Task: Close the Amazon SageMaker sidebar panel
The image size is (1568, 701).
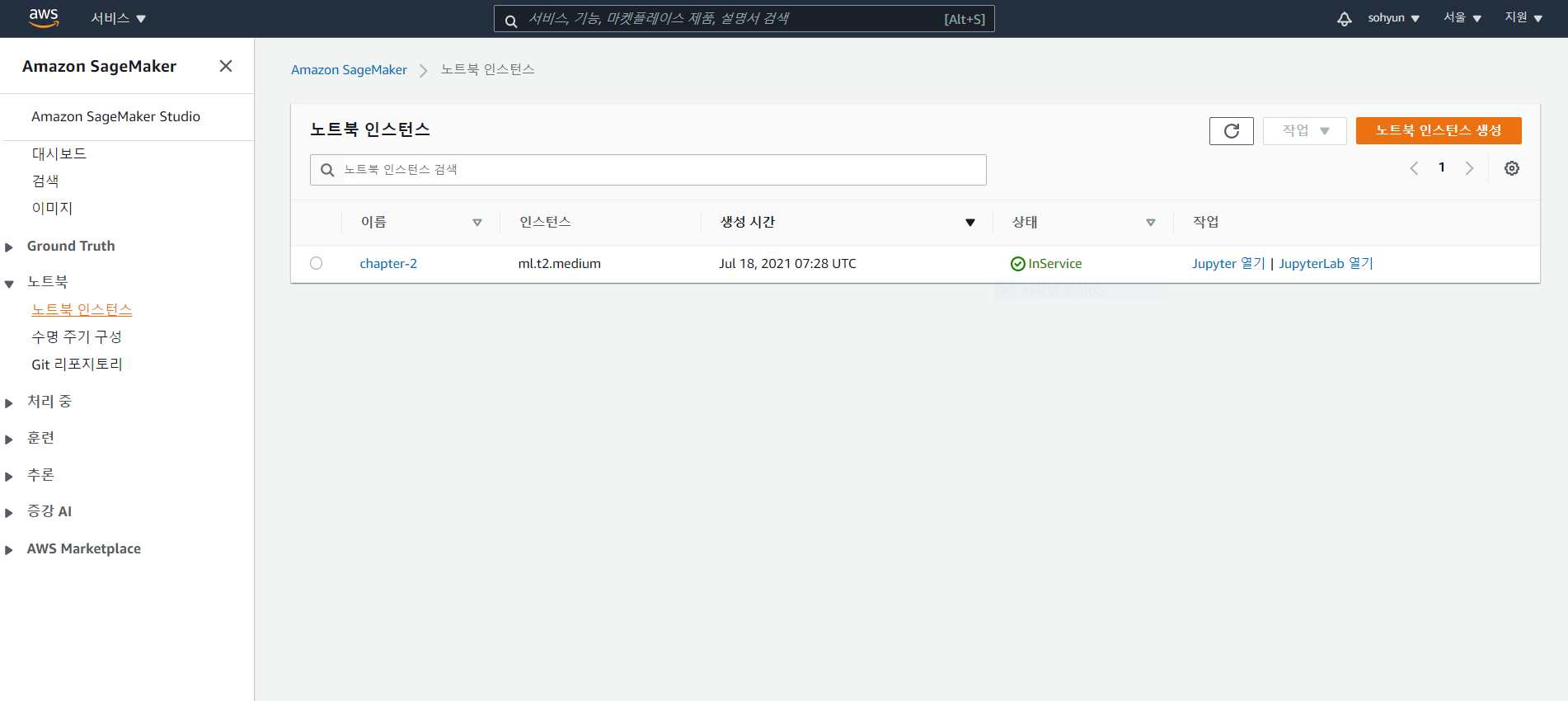Action: (x=226, y=66)
